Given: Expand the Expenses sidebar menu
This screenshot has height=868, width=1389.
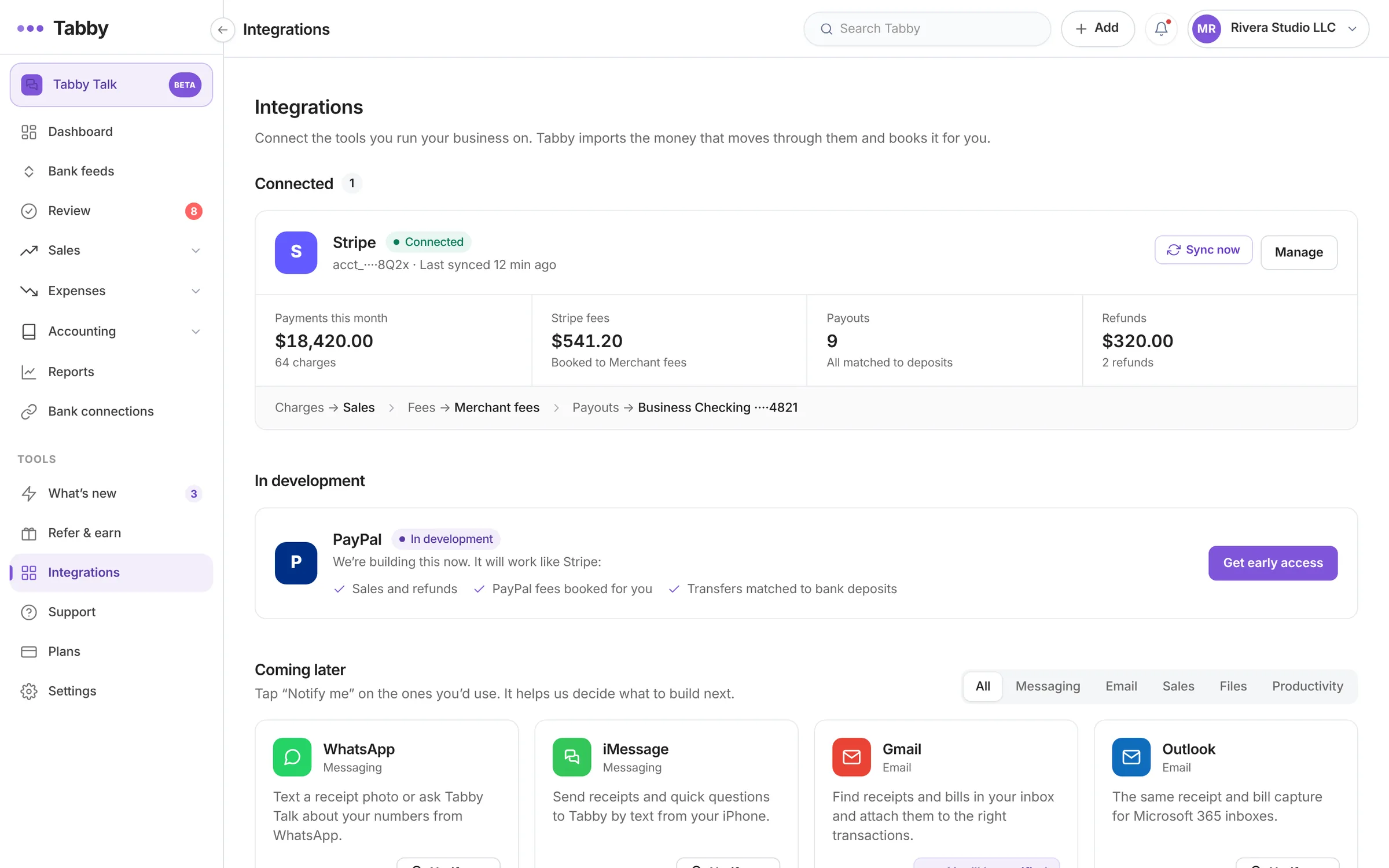Looking at the screenshot, I should [x=111, y=291].
